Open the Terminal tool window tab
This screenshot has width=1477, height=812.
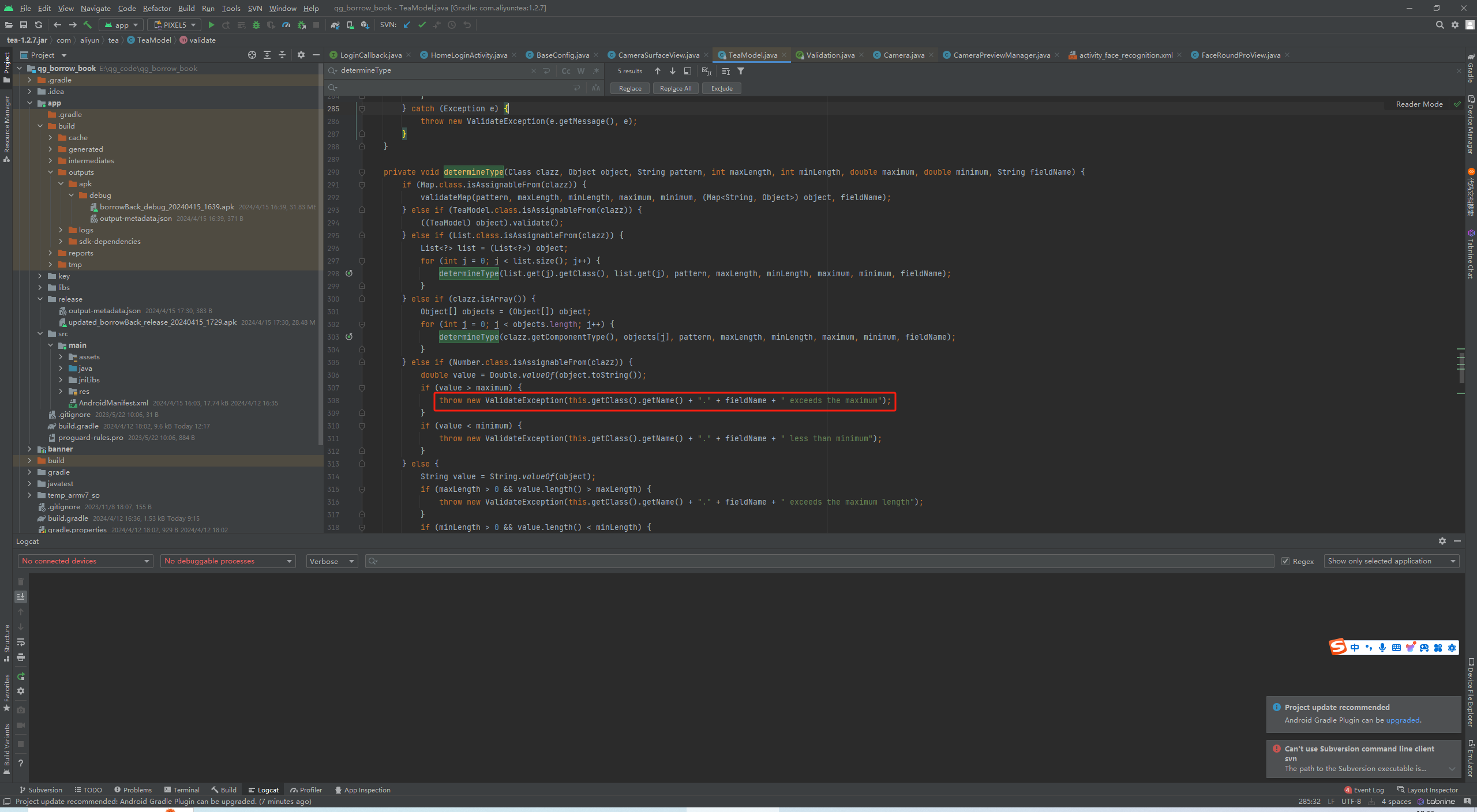coord(182,790)
